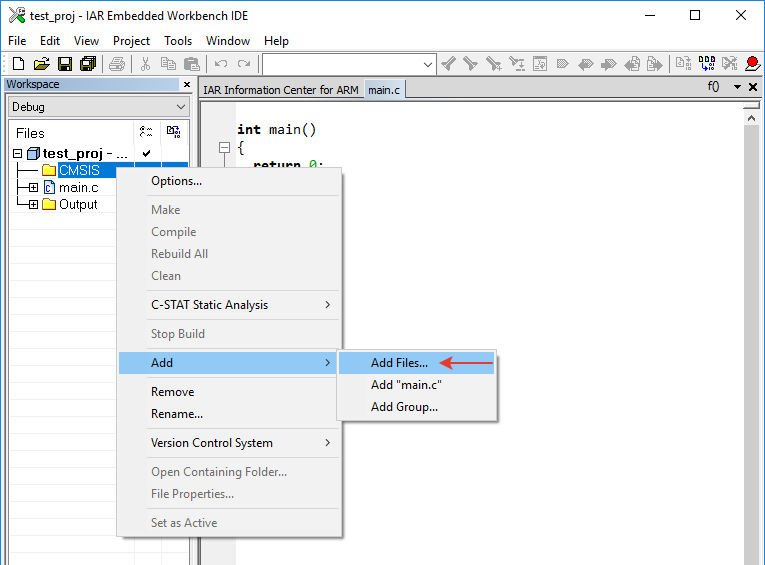Click the Open file folder icon
This screenshot has height=565, width=765.
[x=41, y=64]
